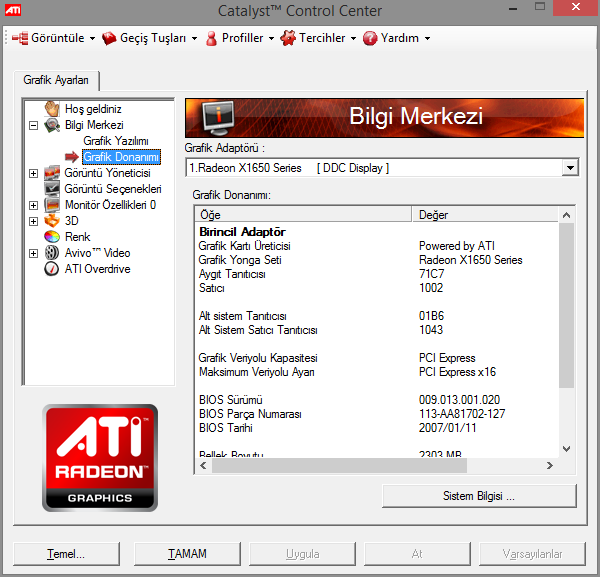Open the Grafik Adaptörü dropdown arrow
Viewport: 600px width, 577px height.
pos(570,168)
